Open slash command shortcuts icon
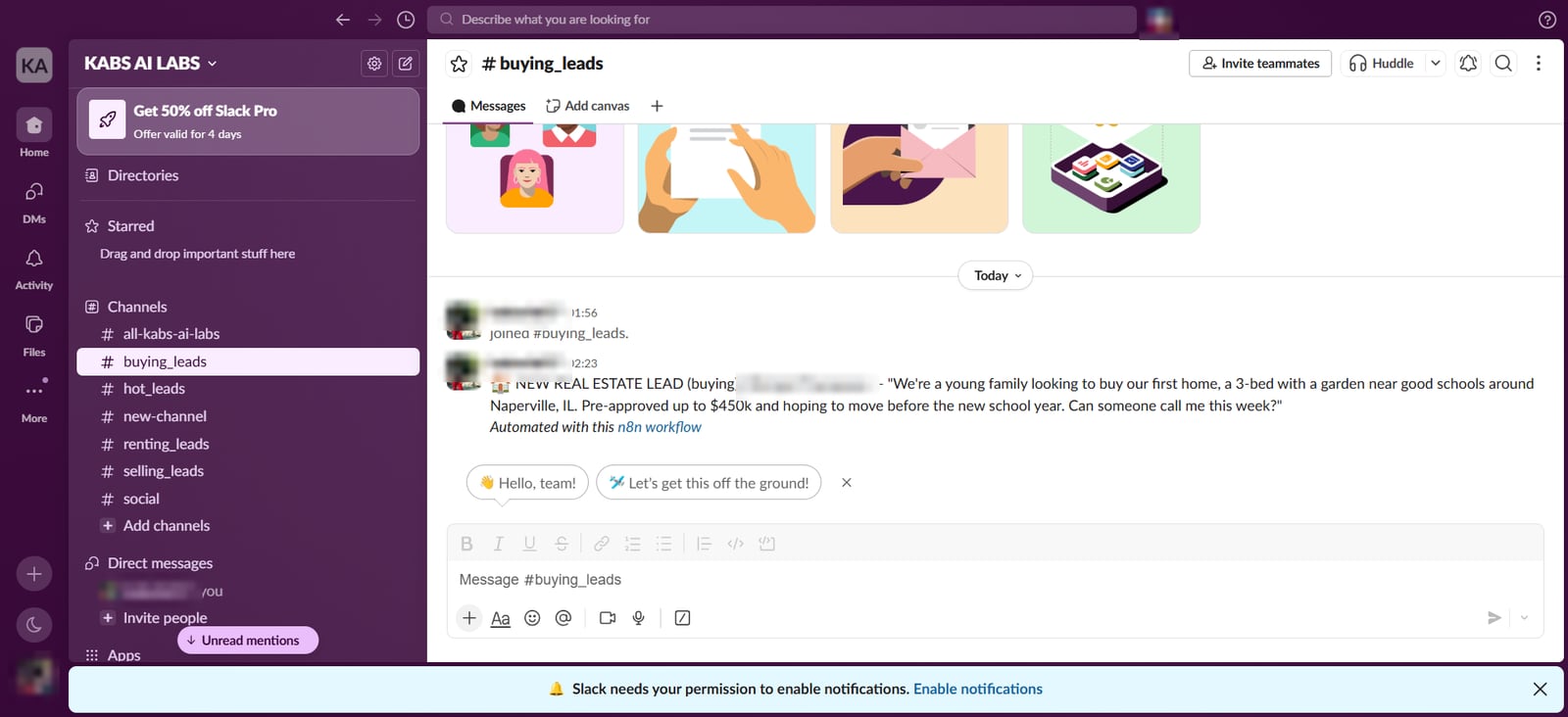The height and width of the screenshot is (717, 1568). tap(683, 618)
